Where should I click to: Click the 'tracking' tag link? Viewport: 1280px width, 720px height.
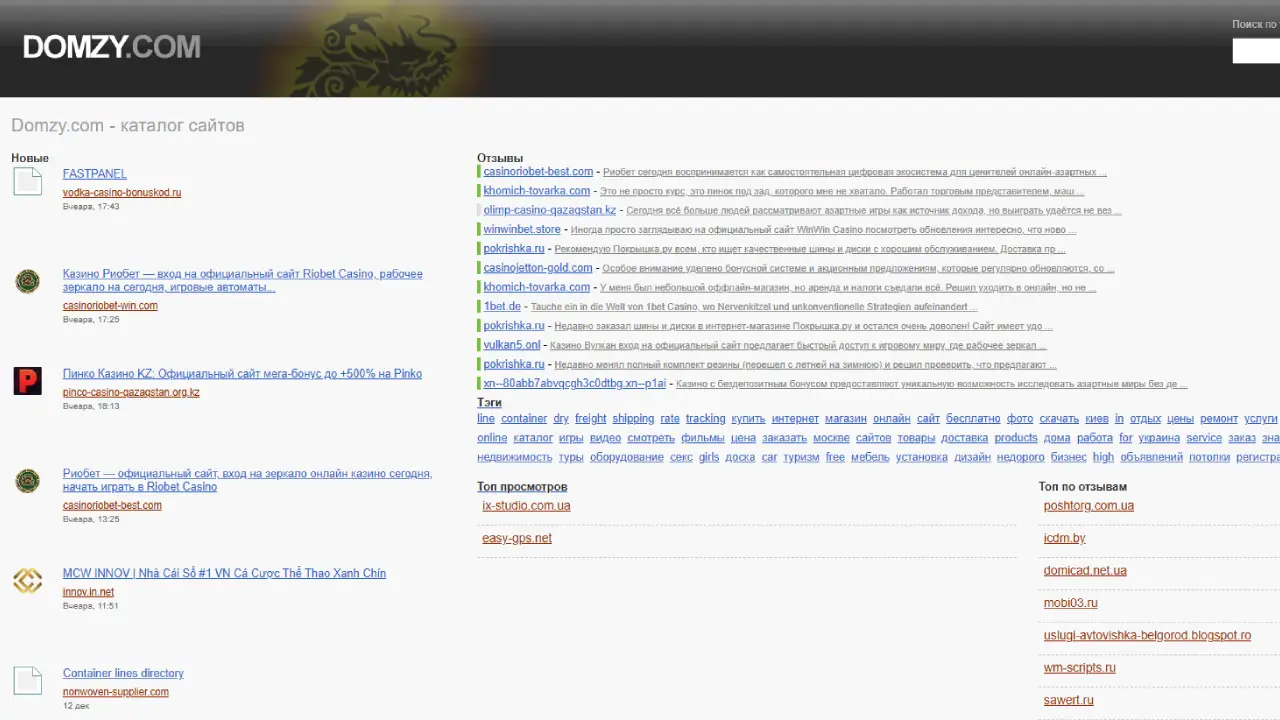tap(705, 419)
